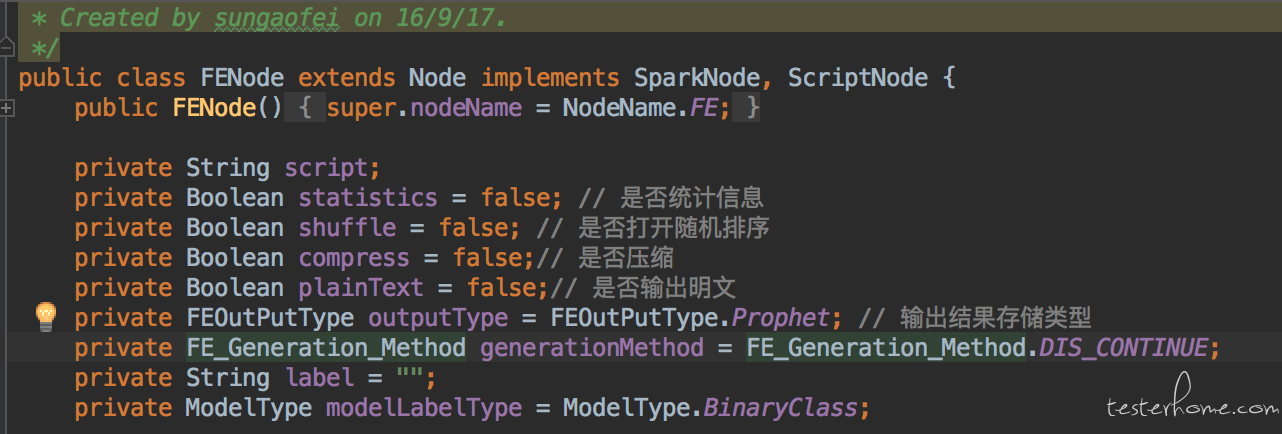The image size is (1282, 434).
Task: Click the yellow lightbulb intention icon
Action: click(x=46, y=317)
